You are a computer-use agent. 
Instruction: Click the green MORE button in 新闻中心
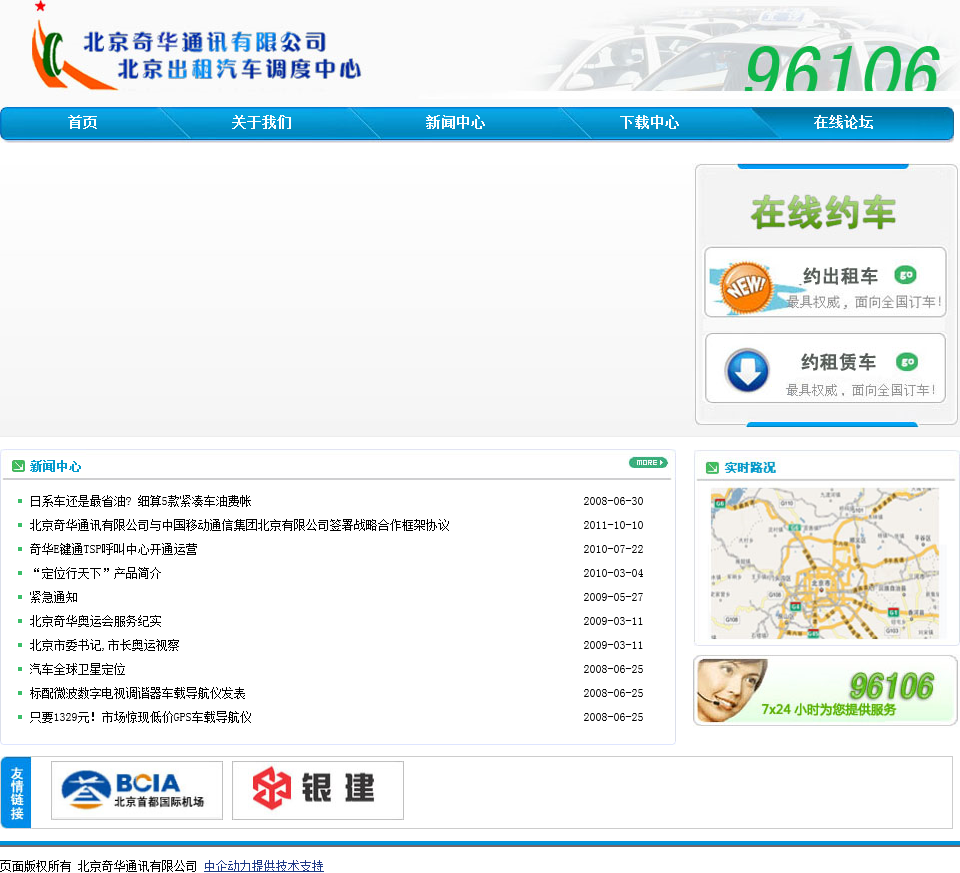click(647, 462)
